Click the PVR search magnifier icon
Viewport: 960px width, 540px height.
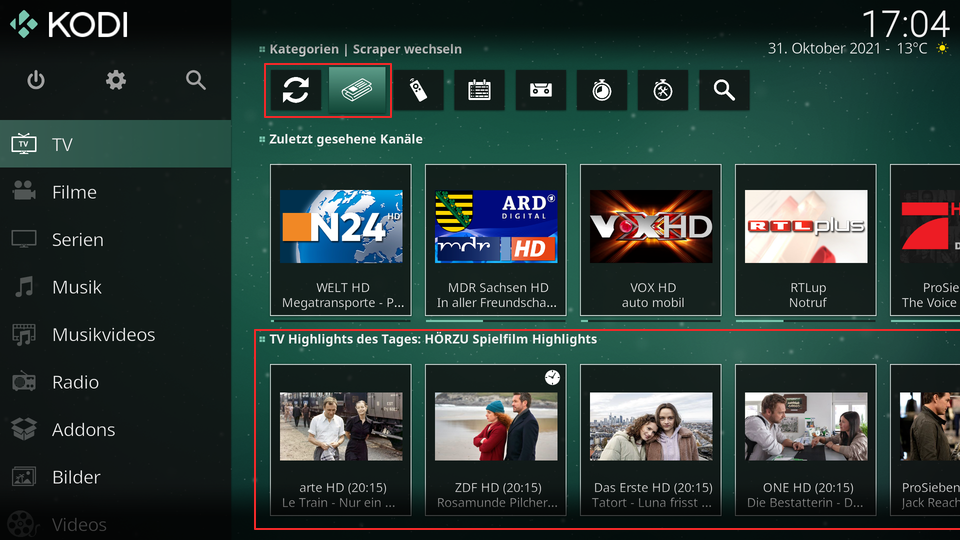724,91
